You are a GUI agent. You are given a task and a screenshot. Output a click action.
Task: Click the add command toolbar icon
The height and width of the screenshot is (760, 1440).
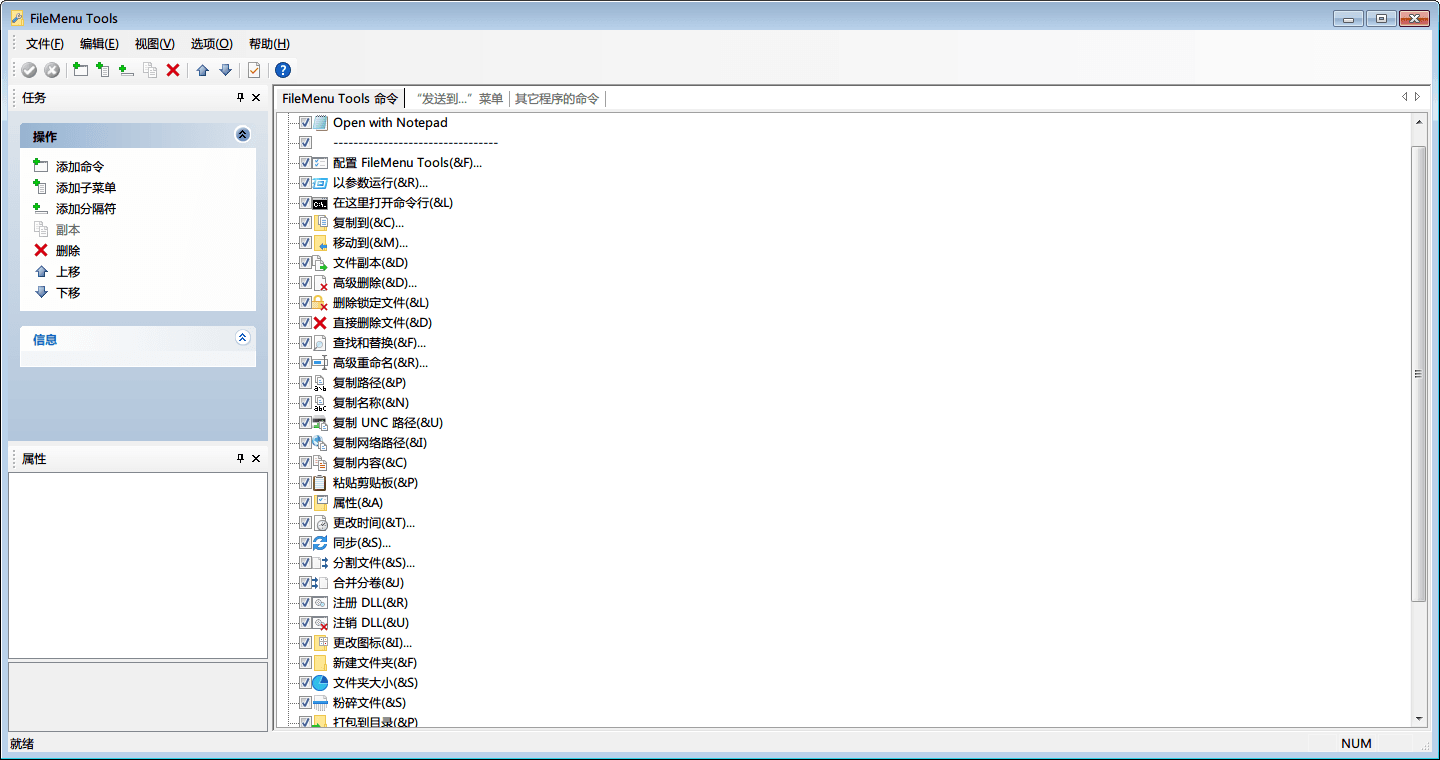80,70
